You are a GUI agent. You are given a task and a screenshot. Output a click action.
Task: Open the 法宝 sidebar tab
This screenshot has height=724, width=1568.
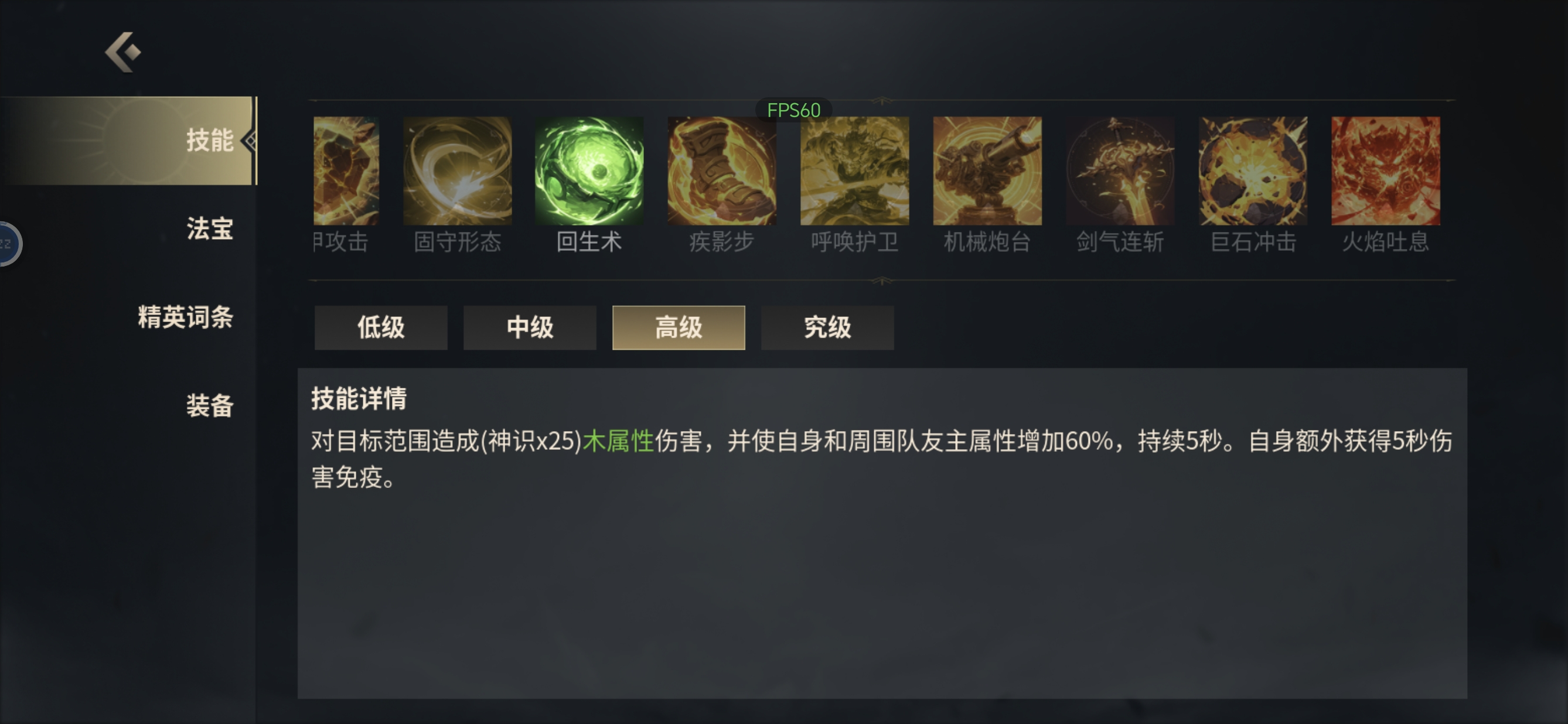209,229
